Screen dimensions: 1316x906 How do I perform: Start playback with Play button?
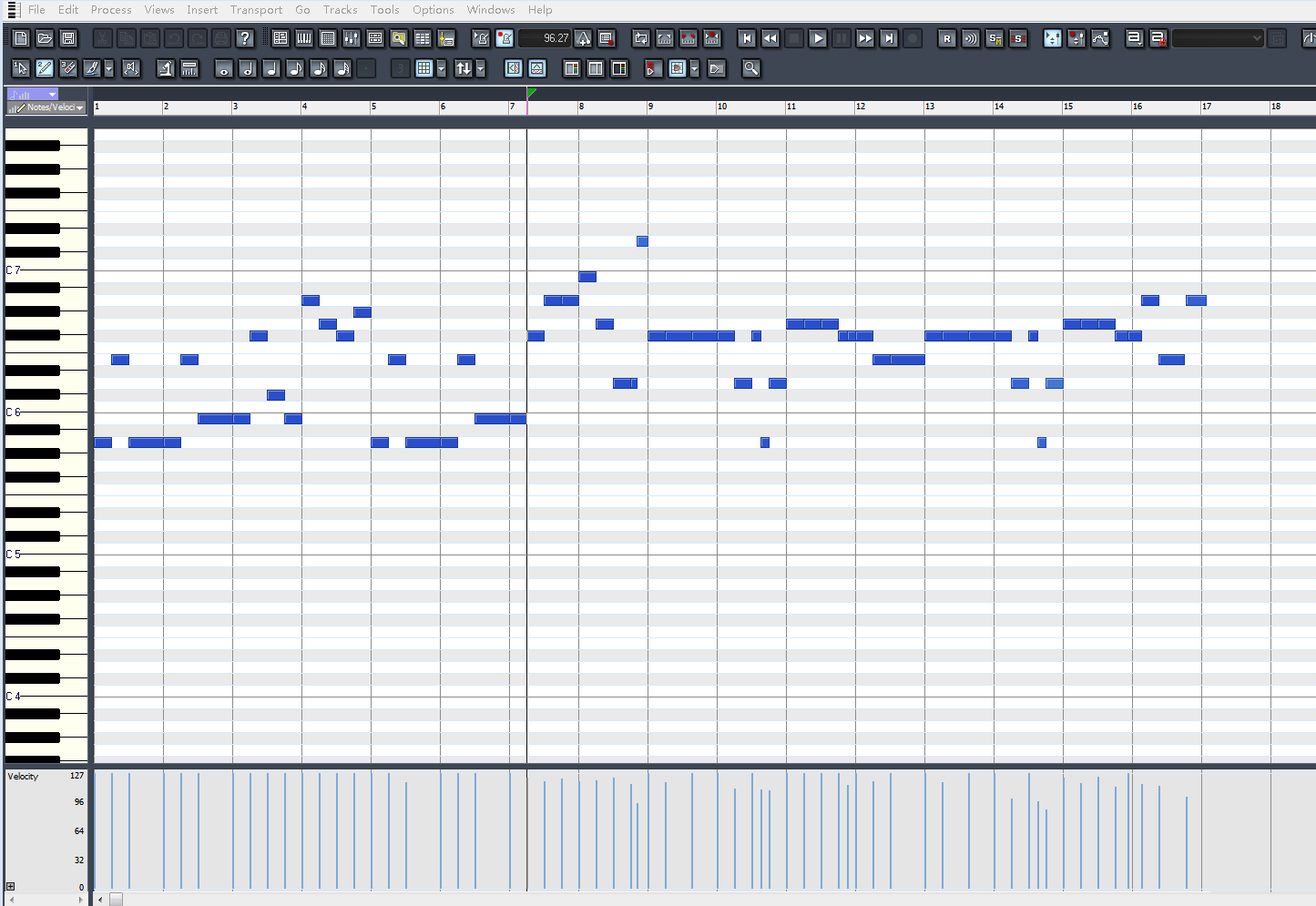[818, 38]
